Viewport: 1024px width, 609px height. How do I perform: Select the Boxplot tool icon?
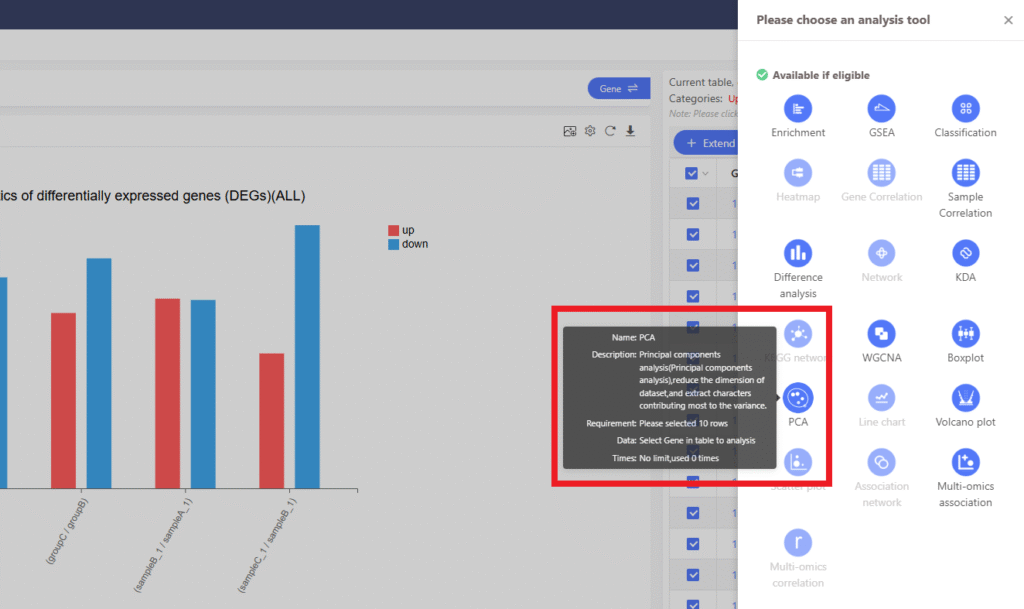click(965, 334)
